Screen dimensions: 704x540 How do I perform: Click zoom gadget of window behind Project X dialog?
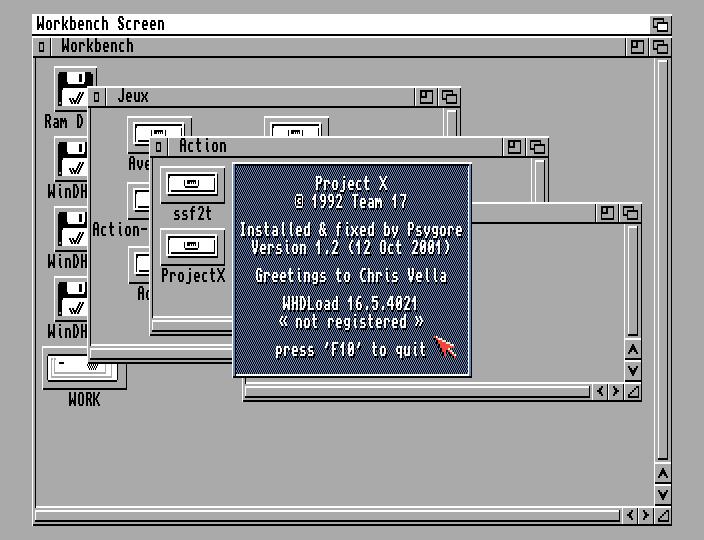(607, 213)
